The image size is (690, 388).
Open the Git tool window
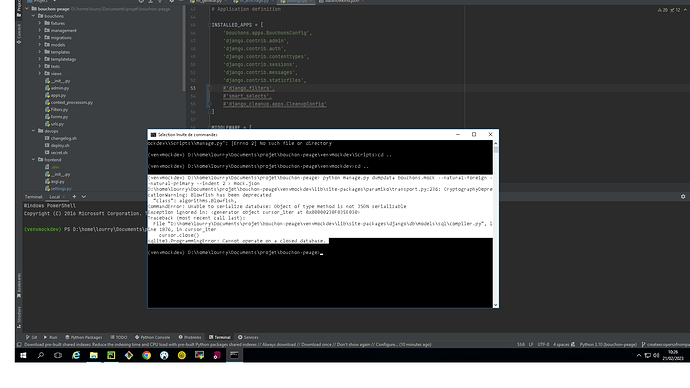(31, 337)
